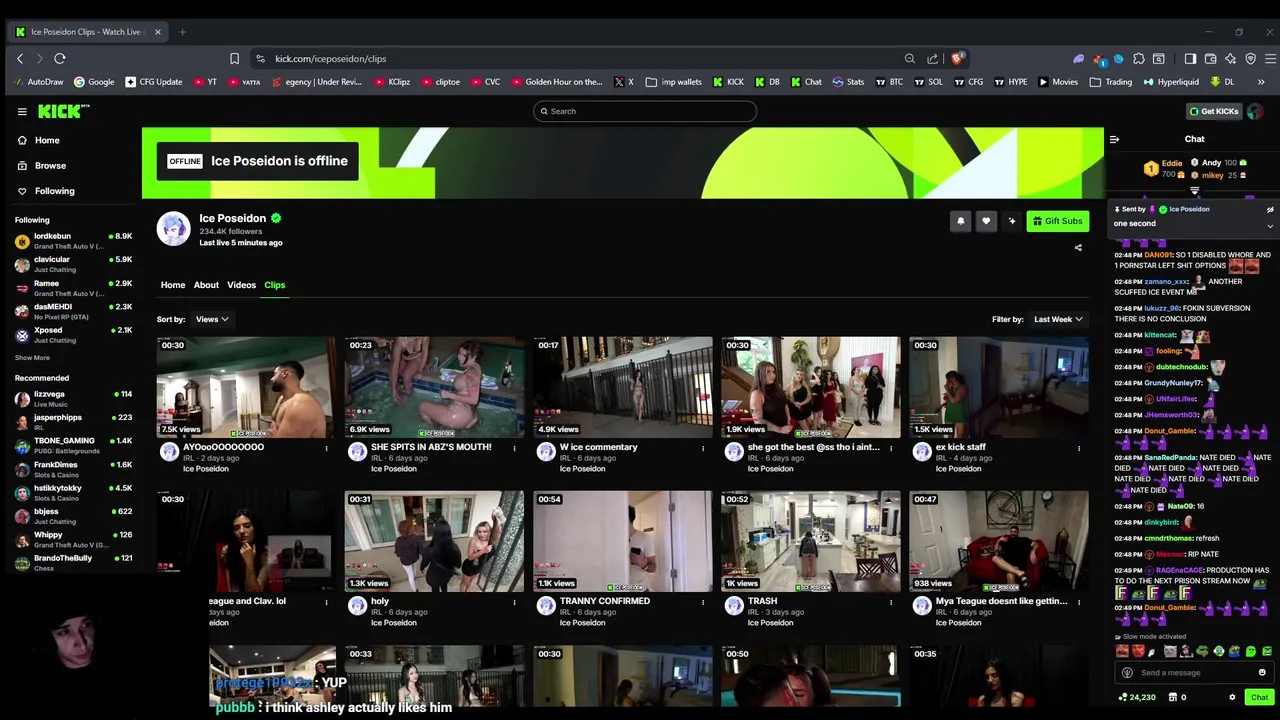
Task: Toggle notifications with the bell button
Action: 960,221
